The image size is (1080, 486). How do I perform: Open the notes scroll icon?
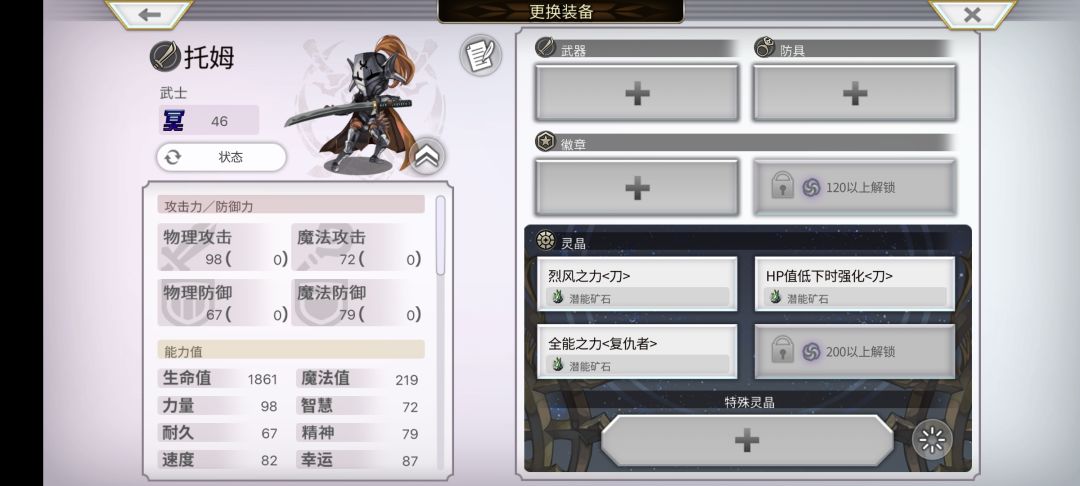pyautogui.click(x=480, y=56)
